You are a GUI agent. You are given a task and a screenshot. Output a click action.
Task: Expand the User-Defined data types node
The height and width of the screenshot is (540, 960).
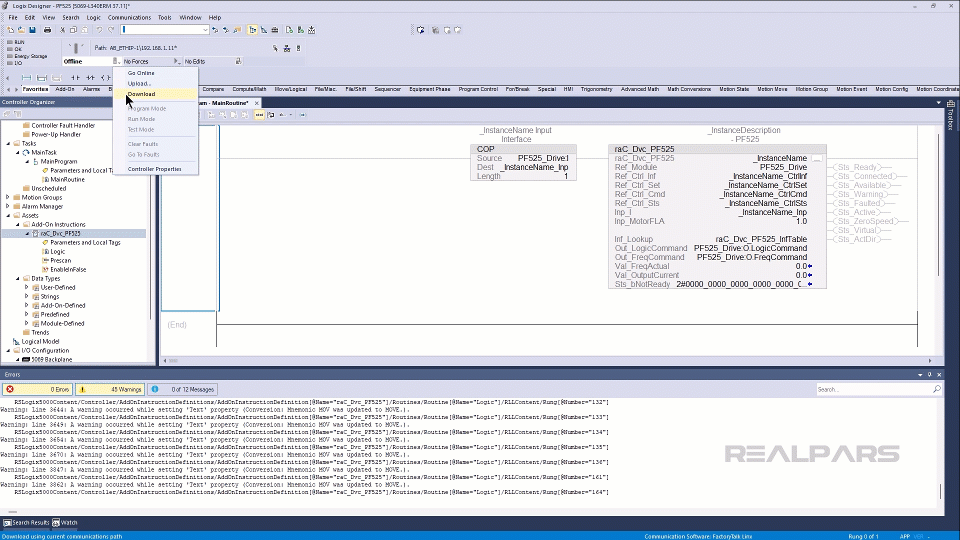27,287
